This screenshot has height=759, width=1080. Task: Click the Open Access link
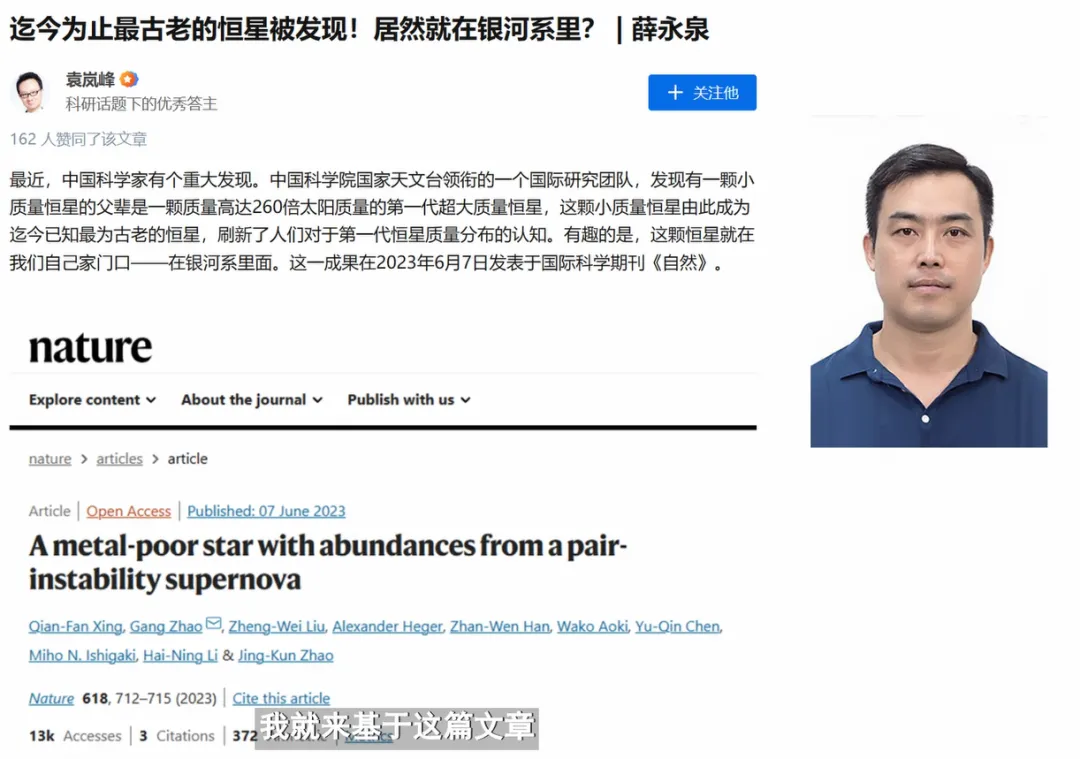(x=129, y=511)
